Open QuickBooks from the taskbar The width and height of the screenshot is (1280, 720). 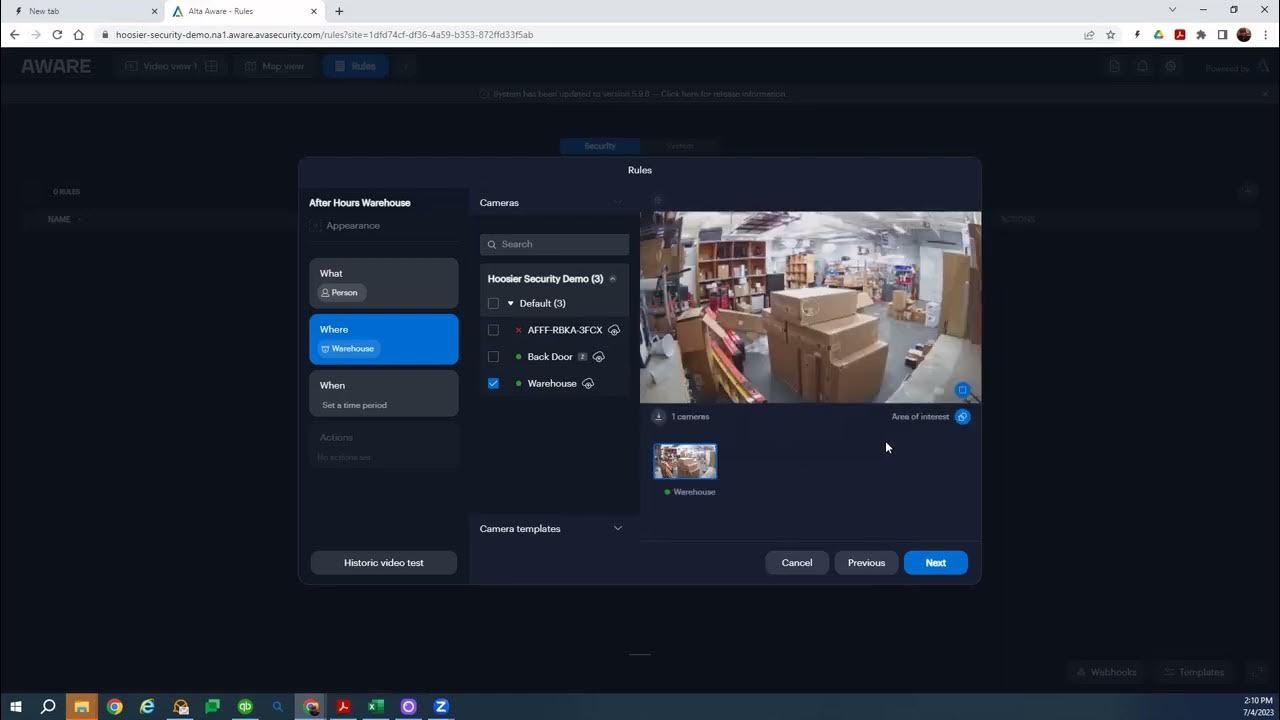pyautogui.click(x=245, y=706)
